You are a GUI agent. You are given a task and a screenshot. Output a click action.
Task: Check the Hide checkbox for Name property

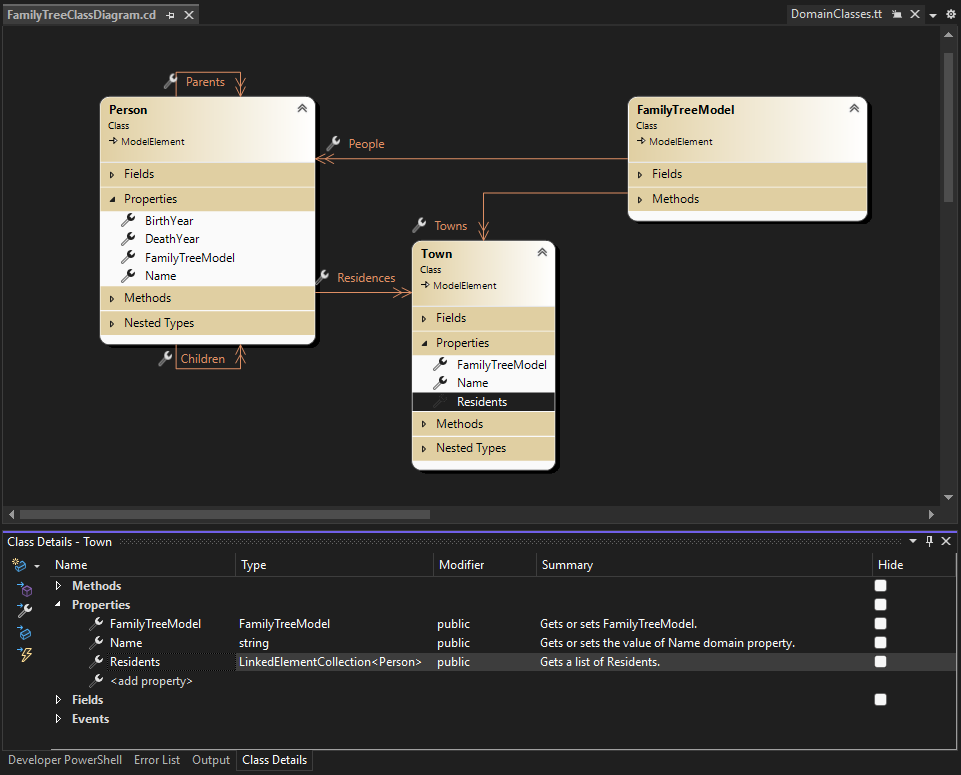tap(880, 642)
